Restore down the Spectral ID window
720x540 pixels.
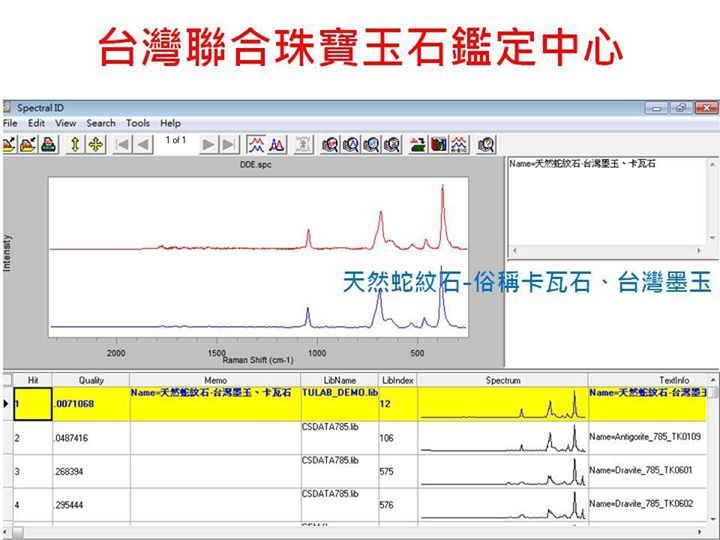681,108
